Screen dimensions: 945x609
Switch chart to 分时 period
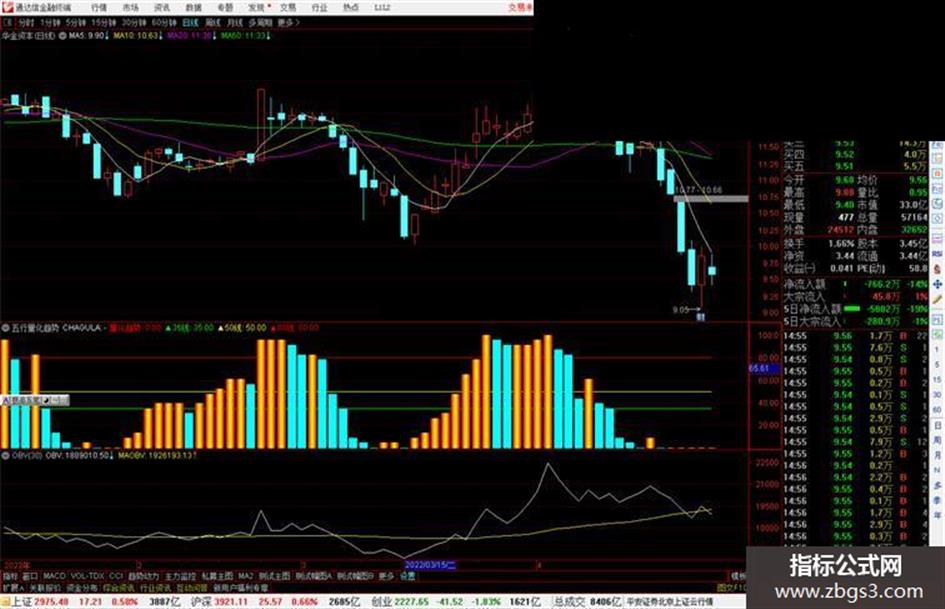26,23
